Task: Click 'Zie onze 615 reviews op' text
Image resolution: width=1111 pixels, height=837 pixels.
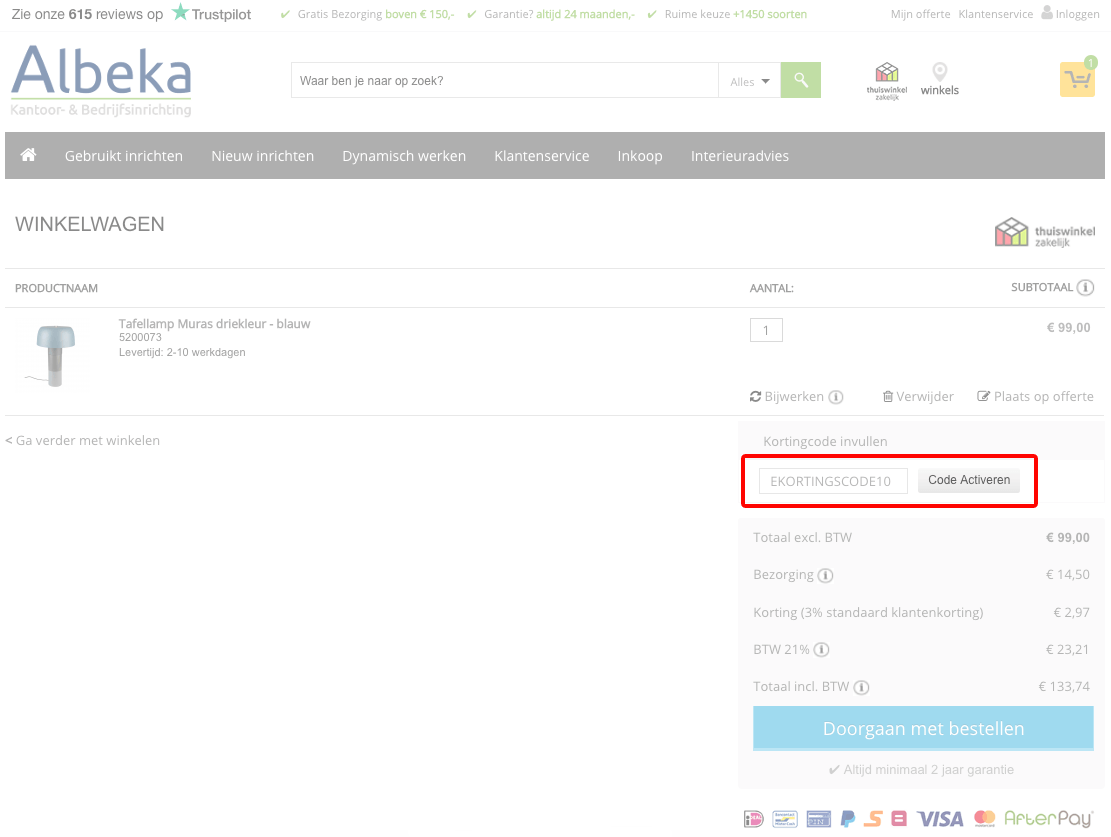Action: pyautogui.click(x=87, y=14)
